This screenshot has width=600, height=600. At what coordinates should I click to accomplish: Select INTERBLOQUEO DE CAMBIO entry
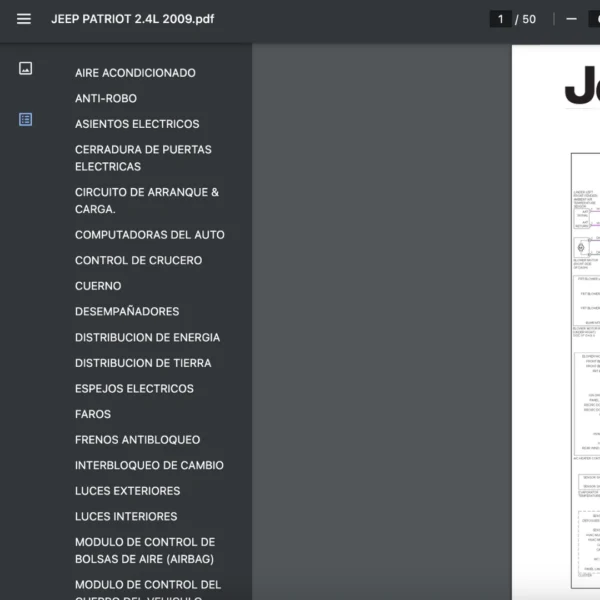tap(149, 465)
